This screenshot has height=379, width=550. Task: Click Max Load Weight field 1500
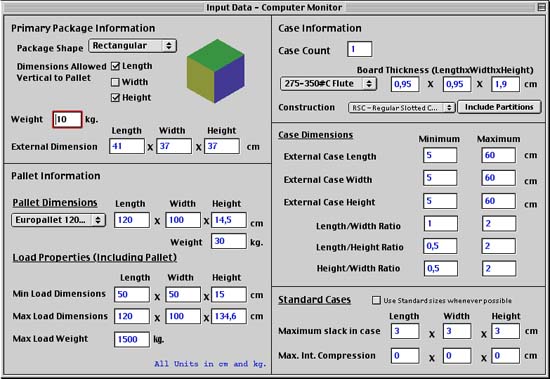(x=132, y=339)
